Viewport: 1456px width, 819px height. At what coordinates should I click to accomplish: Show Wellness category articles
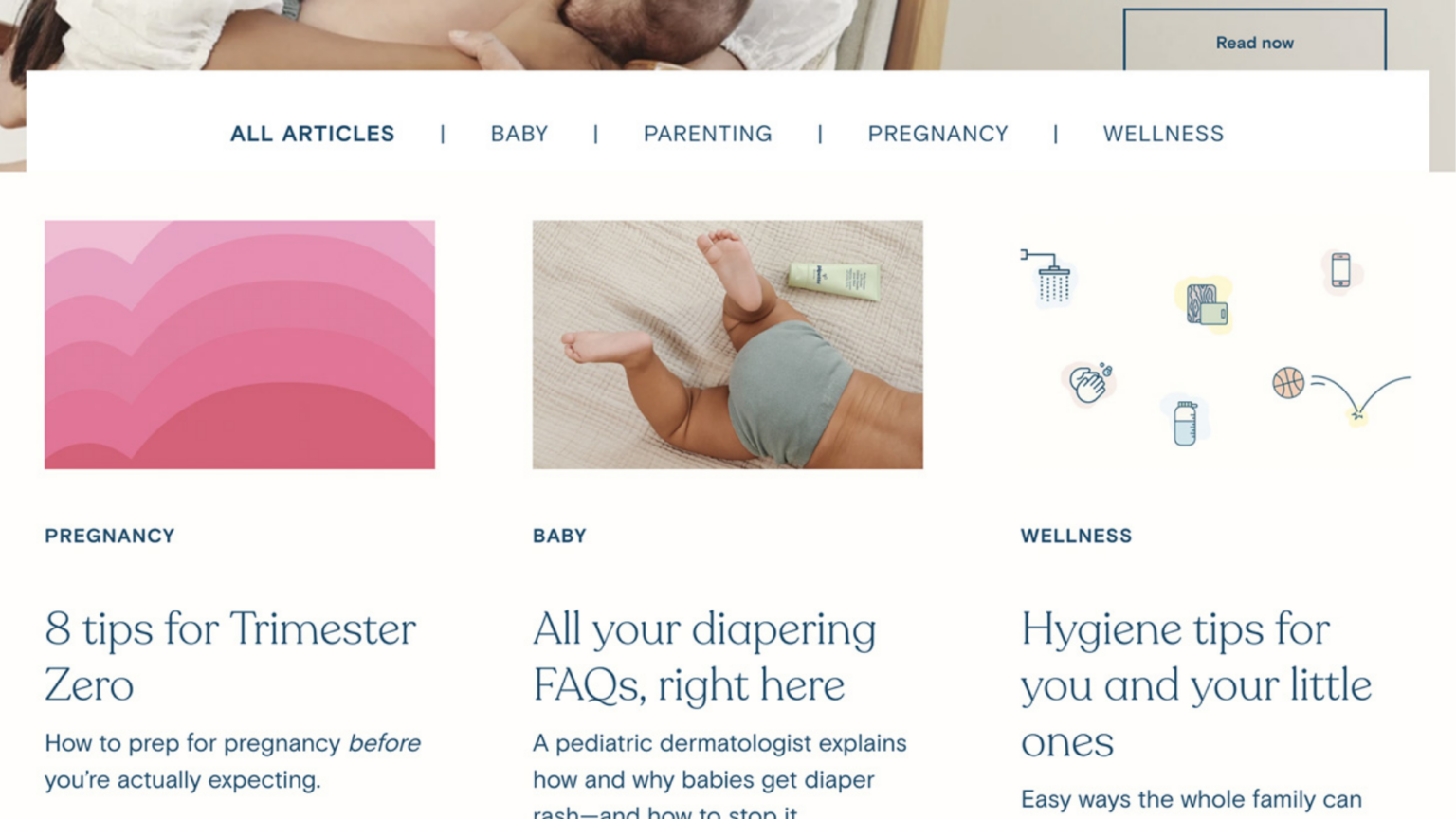pos(1163,134)
